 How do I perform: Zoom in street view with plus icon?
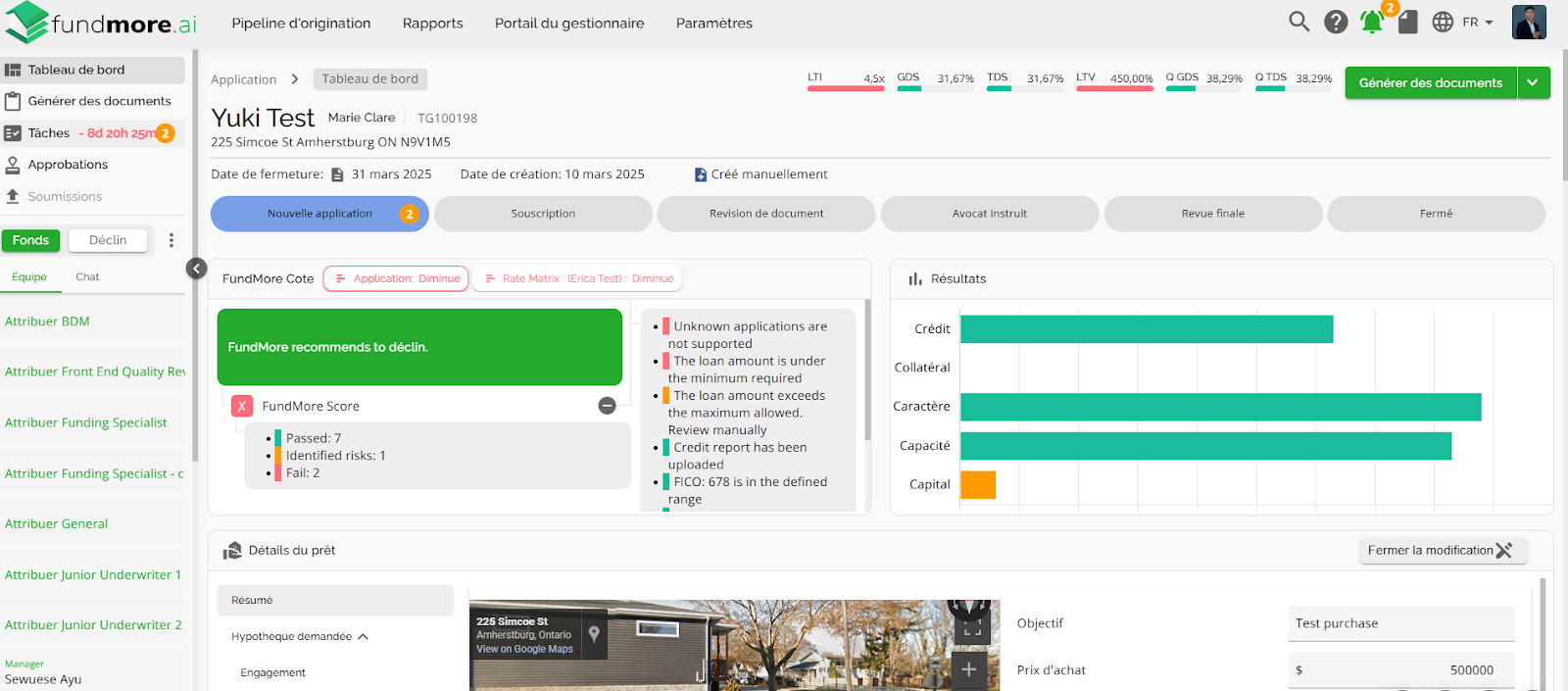click(968, 669)
